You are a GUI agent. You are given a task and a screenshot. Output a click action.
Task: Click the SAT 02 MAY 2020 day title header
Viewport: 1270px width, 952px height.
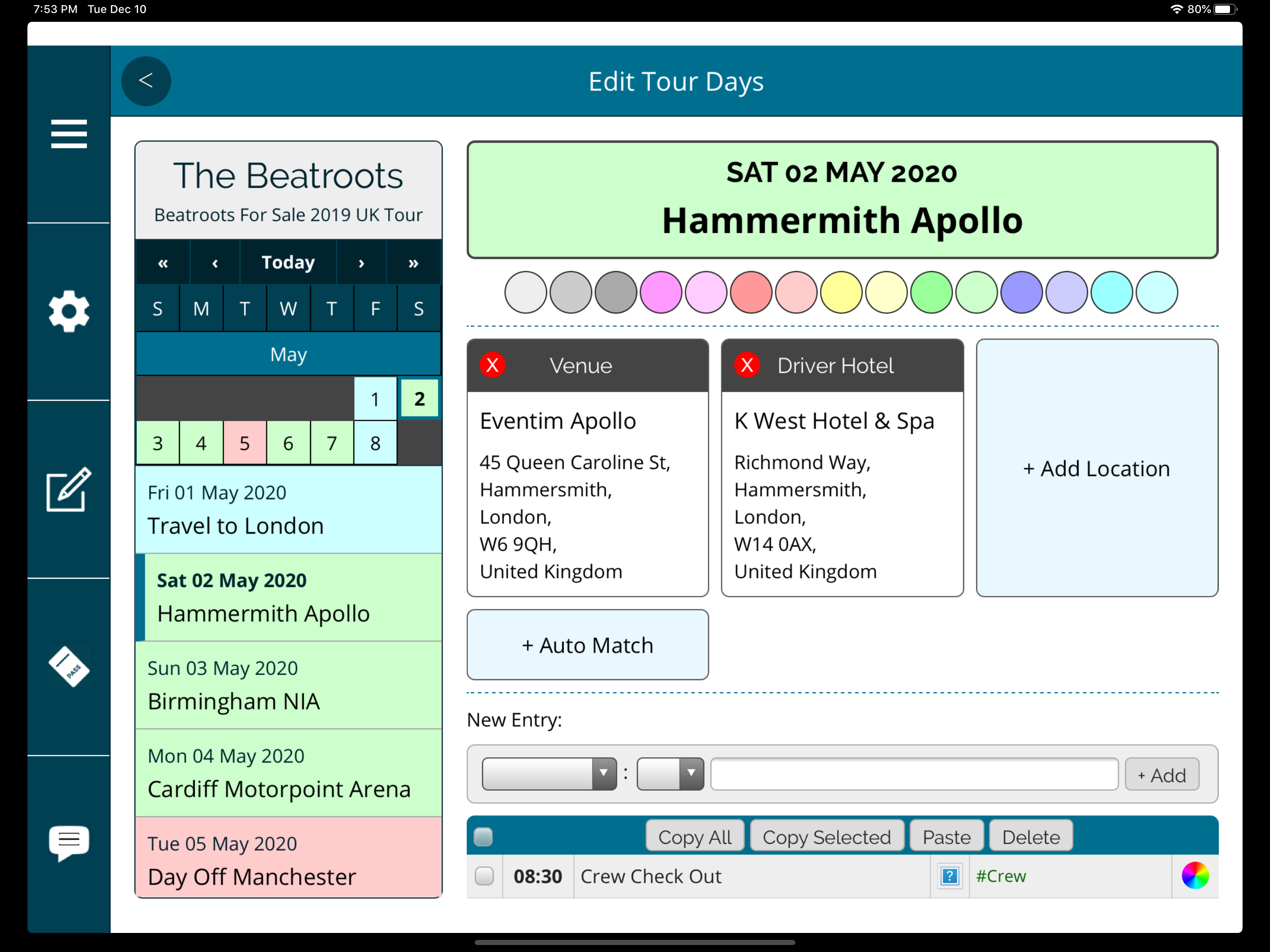click(x=842, y=172)
